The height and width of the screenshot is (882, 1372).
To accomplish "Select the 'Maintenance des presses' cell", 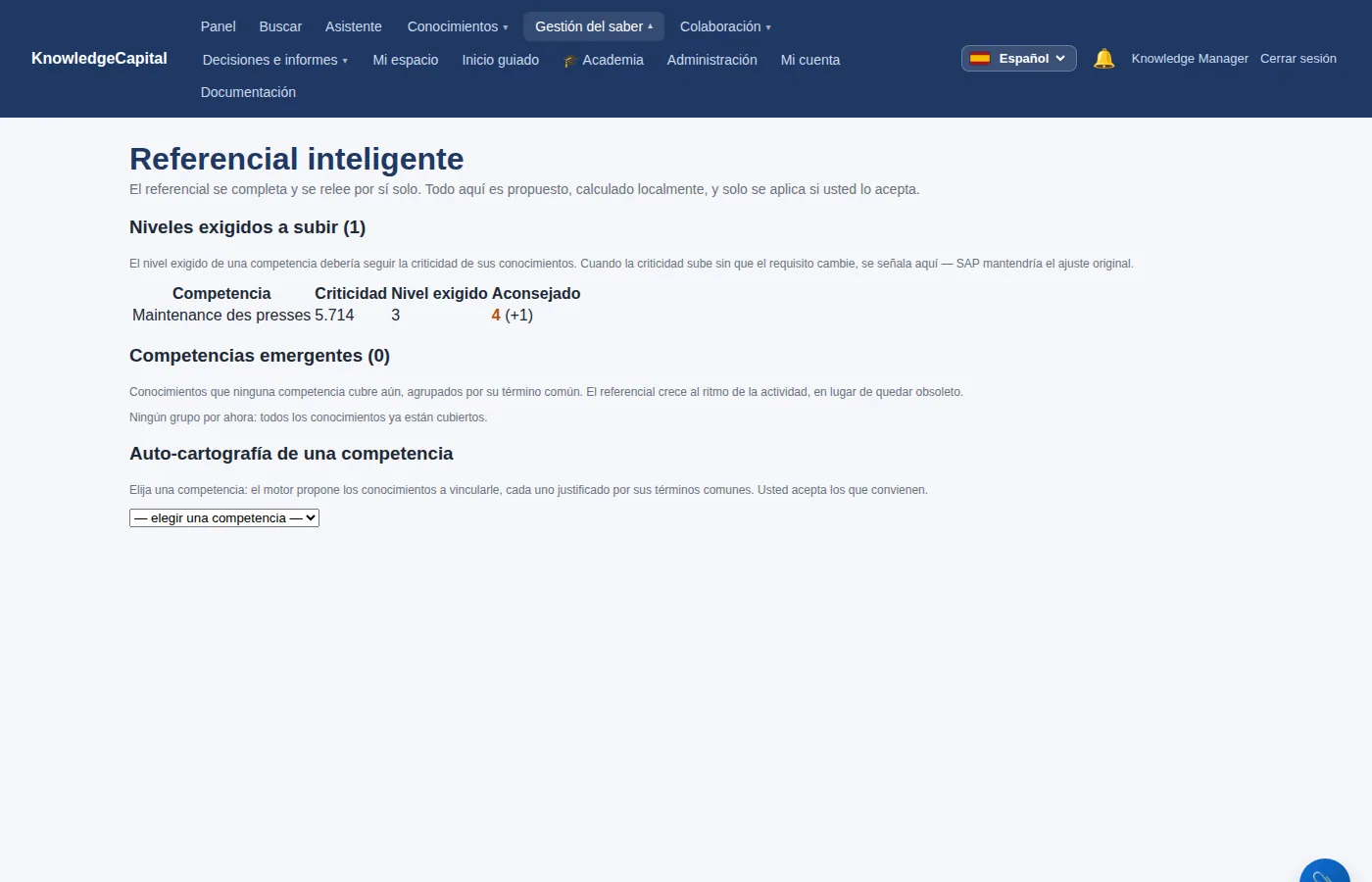I will [x=221, y=316].
